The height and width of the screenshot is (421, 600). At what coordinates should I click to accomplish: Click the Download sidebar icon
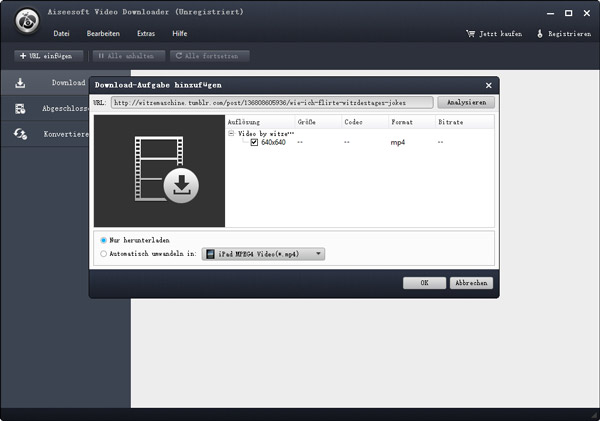click(20, 82)
